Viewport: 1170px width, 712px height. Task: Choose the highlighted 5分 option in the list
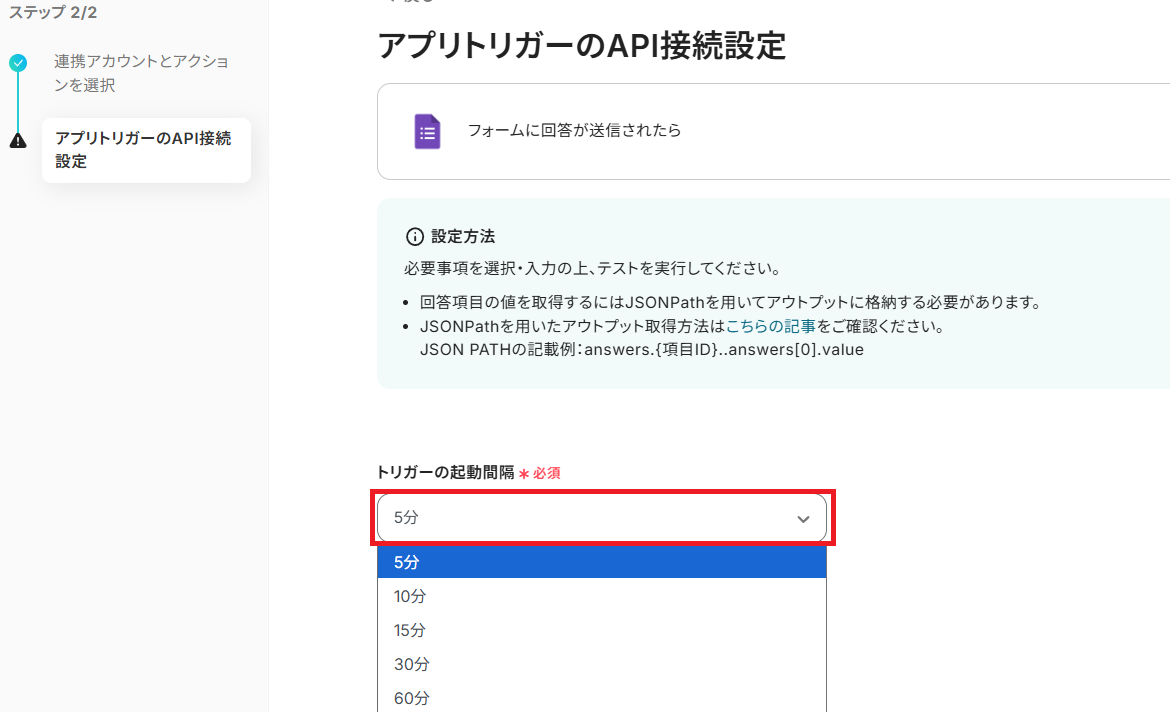click(x=601, y=562)
